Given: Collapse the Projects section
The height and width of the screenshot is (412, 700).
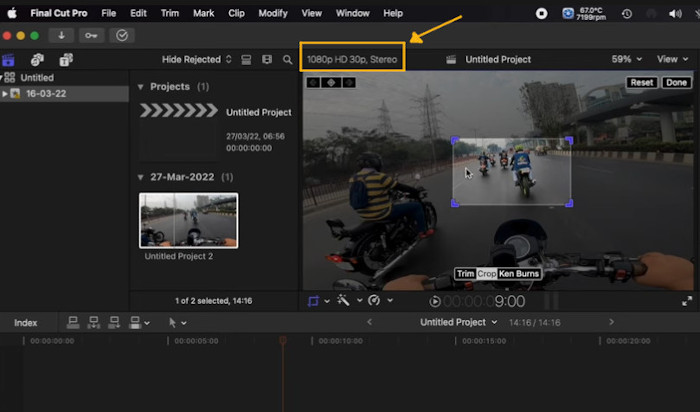Looking at the screenshot, I should (140, 87).
